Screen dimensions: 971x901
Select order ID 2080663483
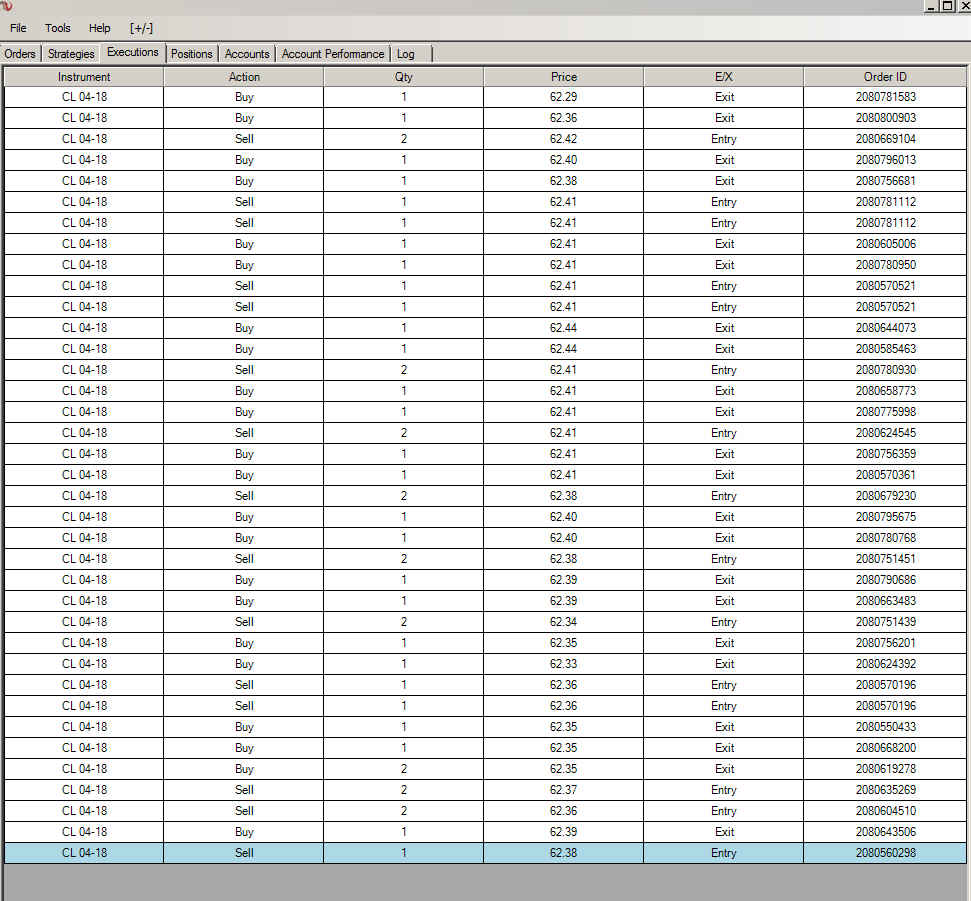(x=886, y=601)
